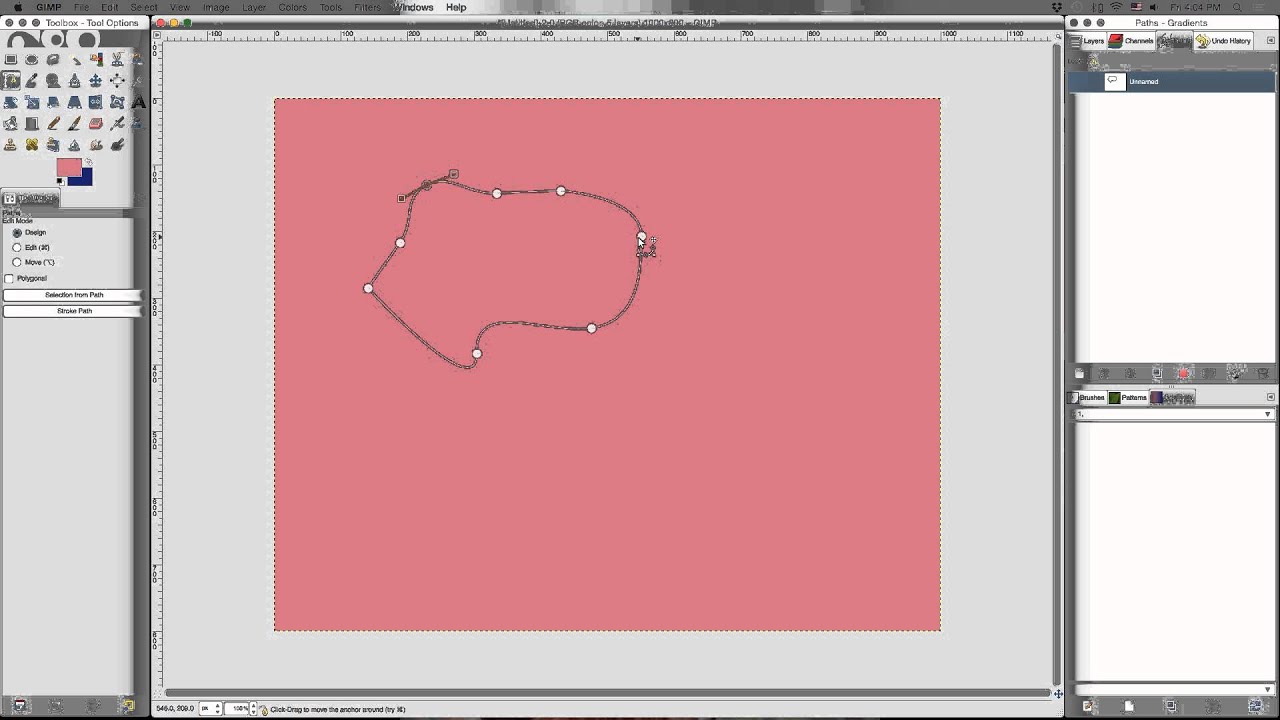Select the Color Picker eyedropper tool
This screenshot has width=1280, height=720.
[x=32, y=81]
